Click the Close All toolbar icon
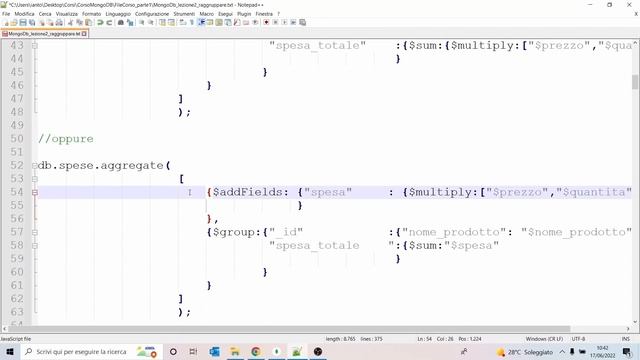The height and width of the screenshot is (360, 640). point(51,23)
